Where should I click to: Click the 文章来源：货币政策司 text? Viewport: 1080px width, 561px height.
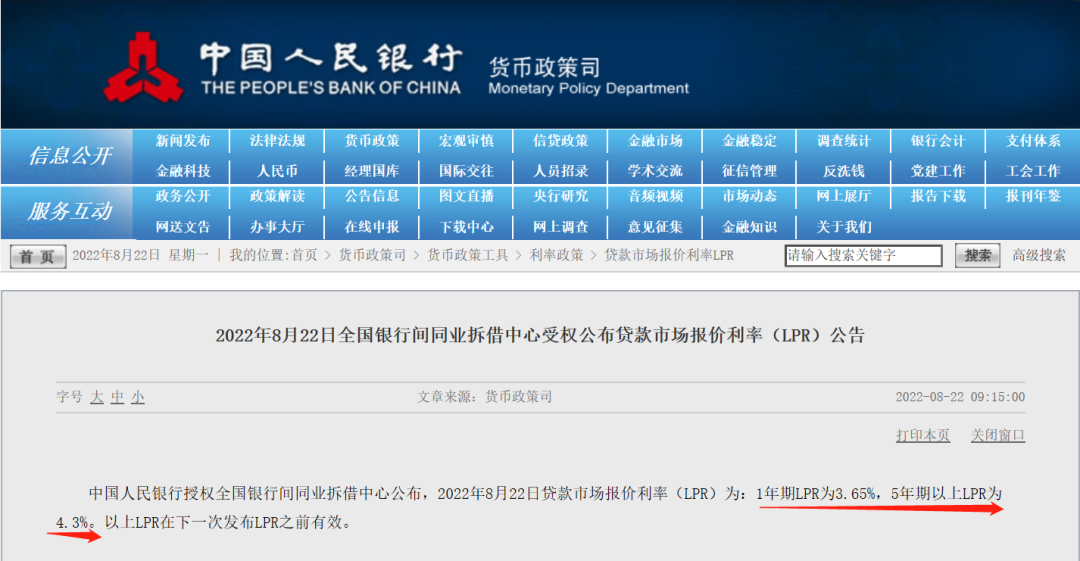tap(484, 397)
